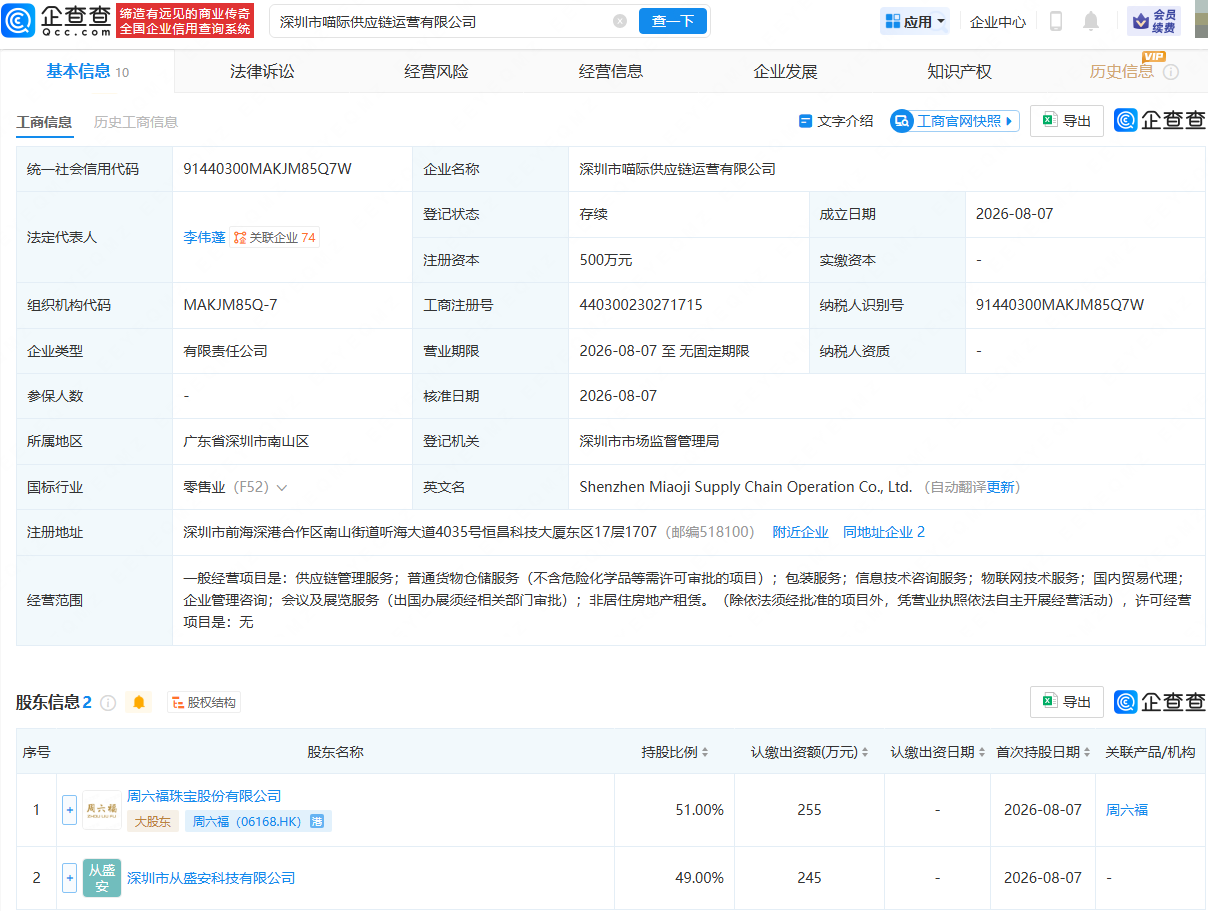Select the 工商信息 sub-tab
This screenshot has height=911, width=1208.
tap(44, 122)
